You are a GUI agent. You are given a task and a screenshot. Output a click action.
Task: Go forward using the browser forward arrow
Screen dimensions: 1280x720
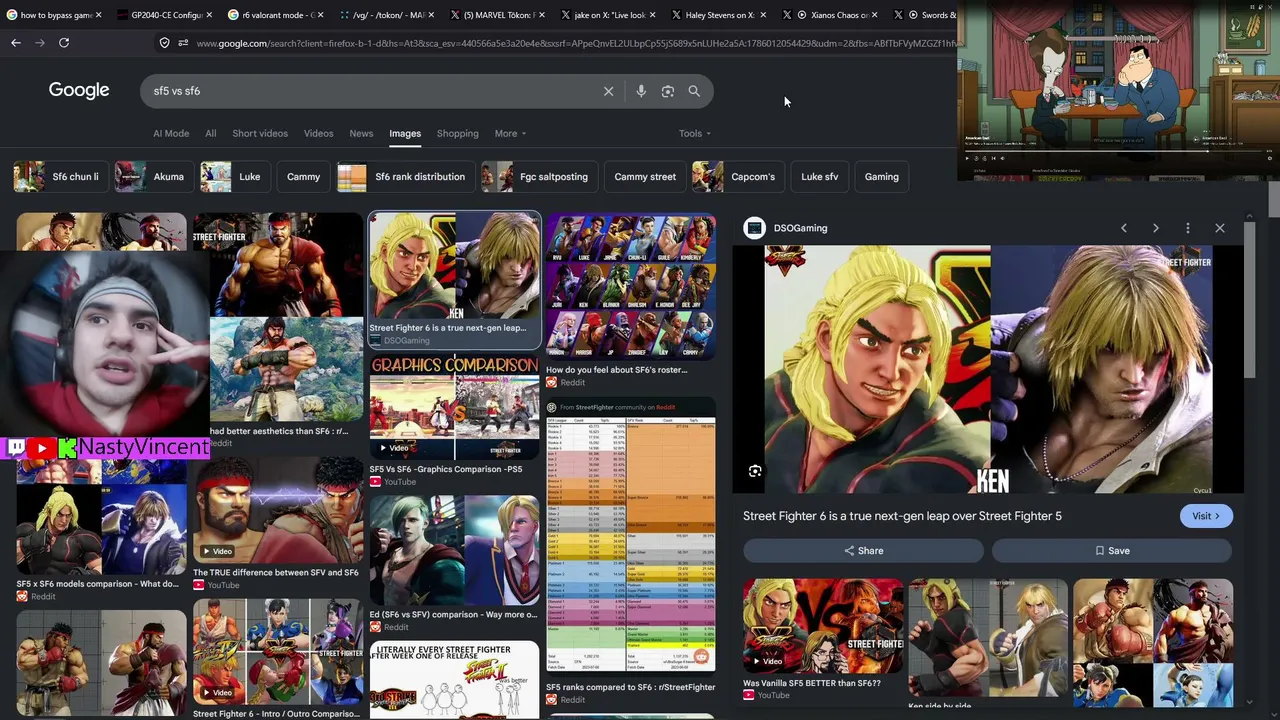pyautogui.click(x=40, y=43)
